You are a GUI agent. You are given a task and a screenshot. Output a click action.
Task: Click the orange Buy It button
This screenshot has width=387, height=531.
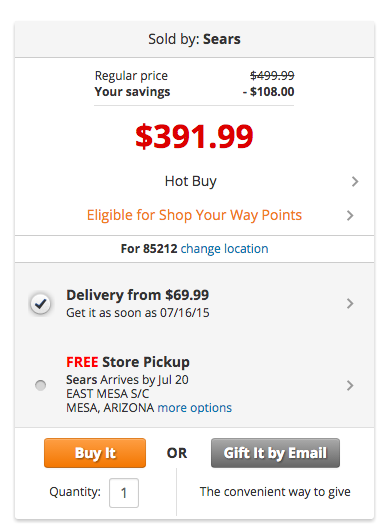(x=95, y=453)
